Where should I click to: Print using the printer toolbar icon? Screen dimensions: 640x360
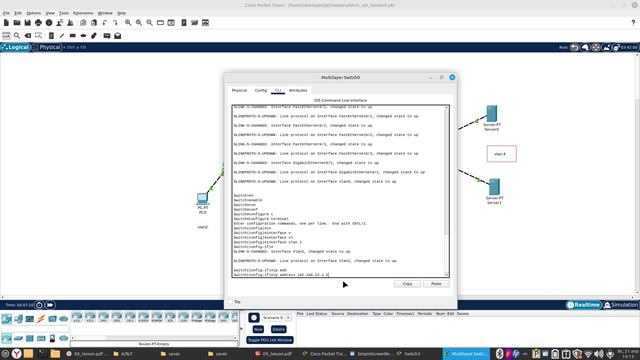[x=38, y=23]
